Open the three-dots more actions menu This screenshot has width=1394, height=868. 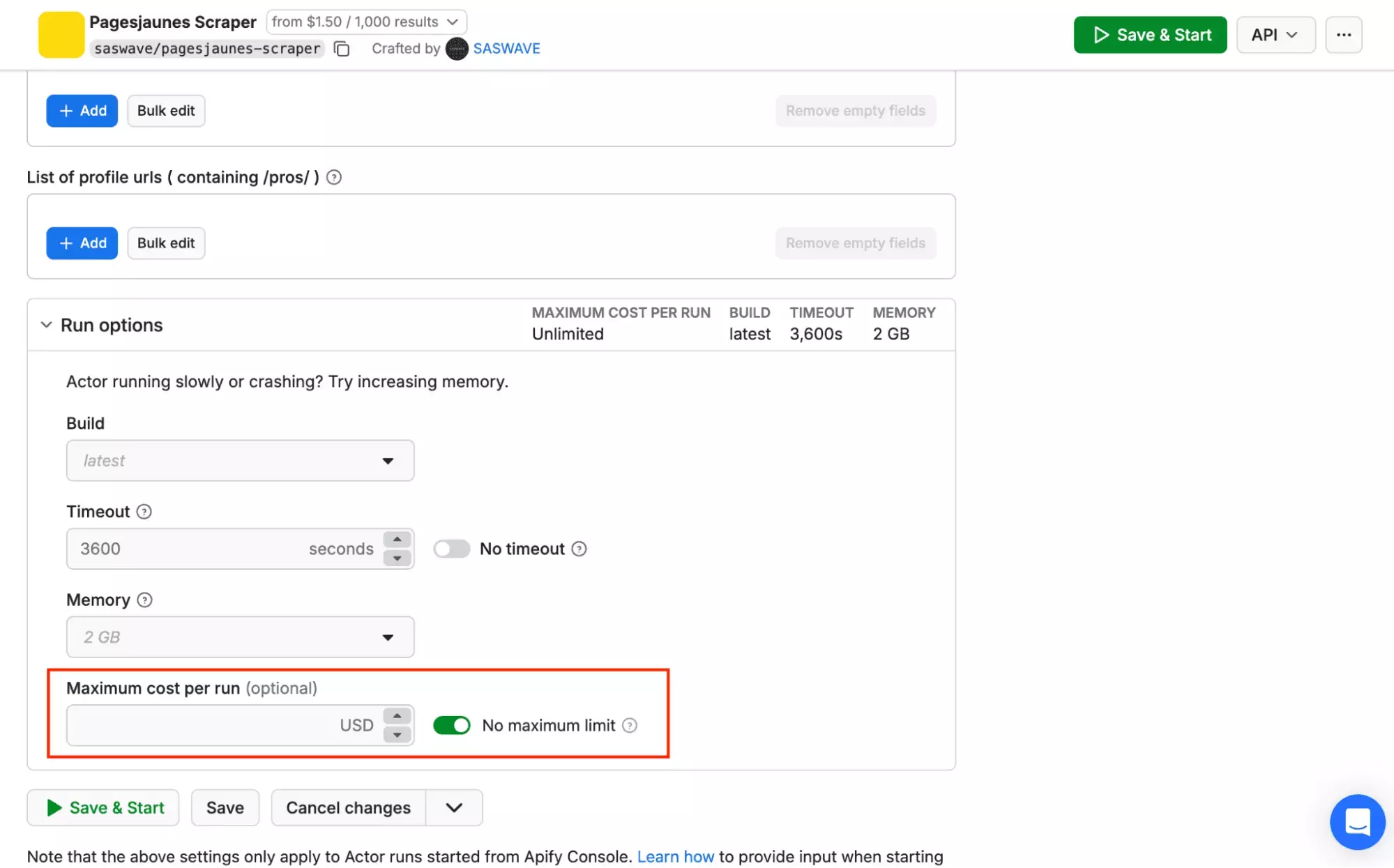(x=1344, y=35)
